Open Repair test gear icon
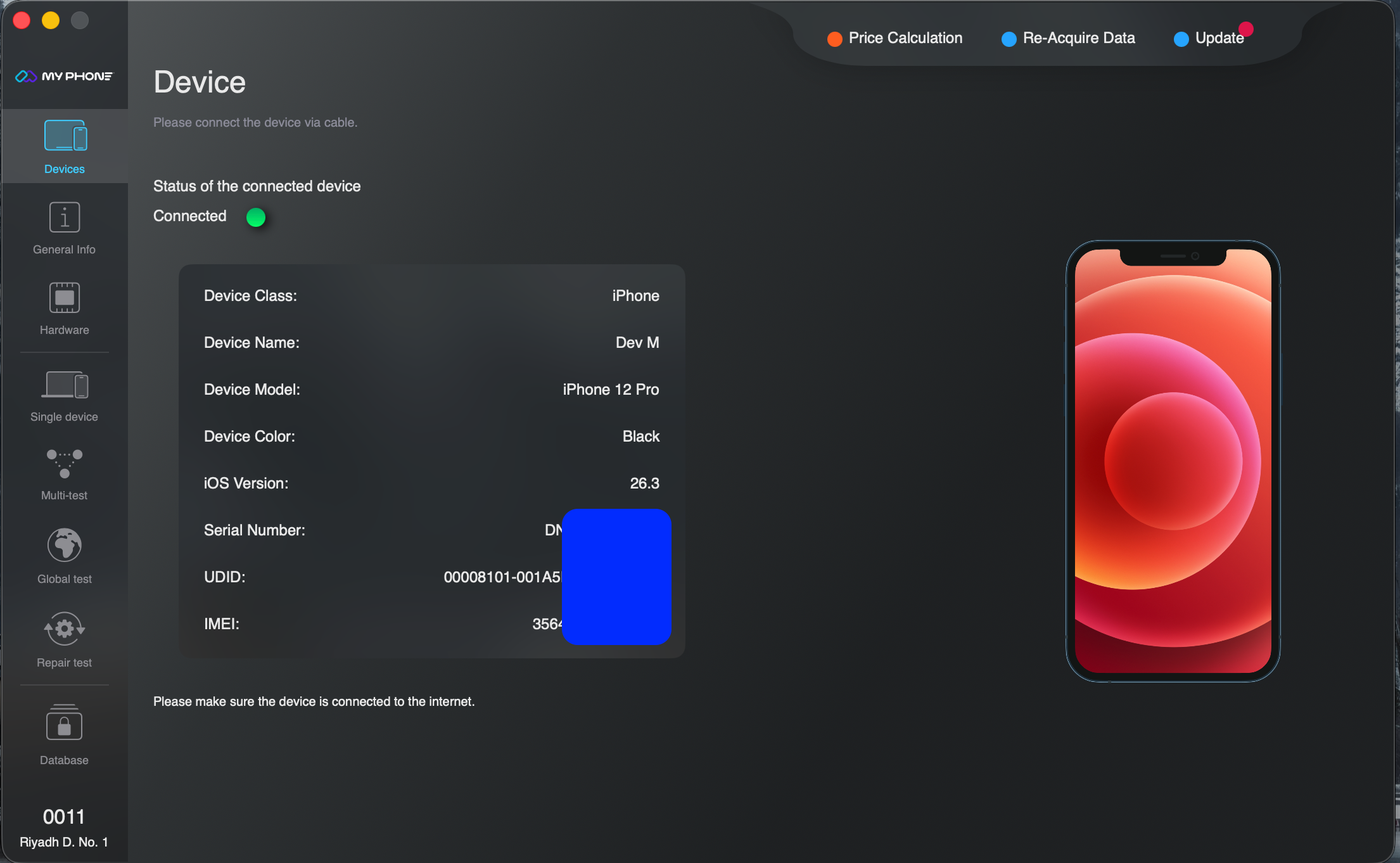 click(x=65, y=629)
